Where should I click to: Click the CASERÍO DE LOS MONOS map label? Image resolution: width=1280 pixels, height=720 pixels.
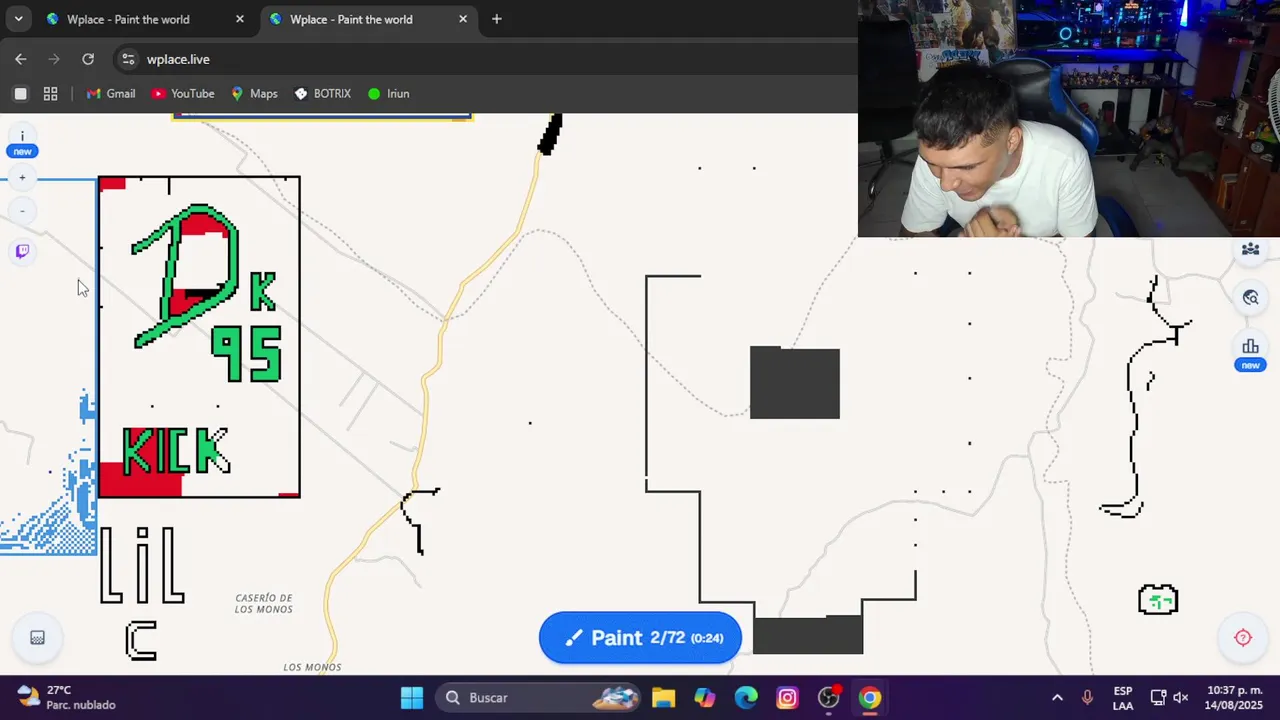point(264,604)
